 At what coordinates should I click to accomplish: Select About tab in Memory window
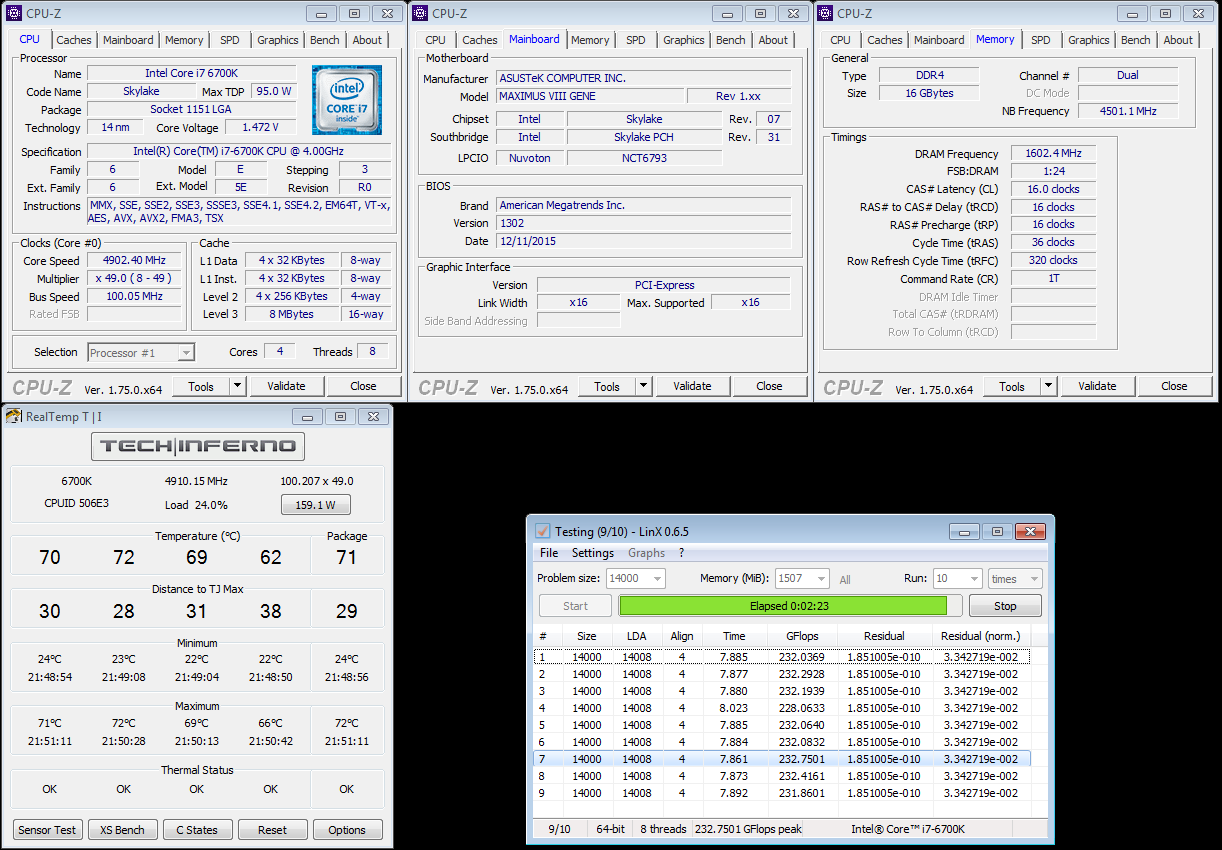coord(1178,40)
